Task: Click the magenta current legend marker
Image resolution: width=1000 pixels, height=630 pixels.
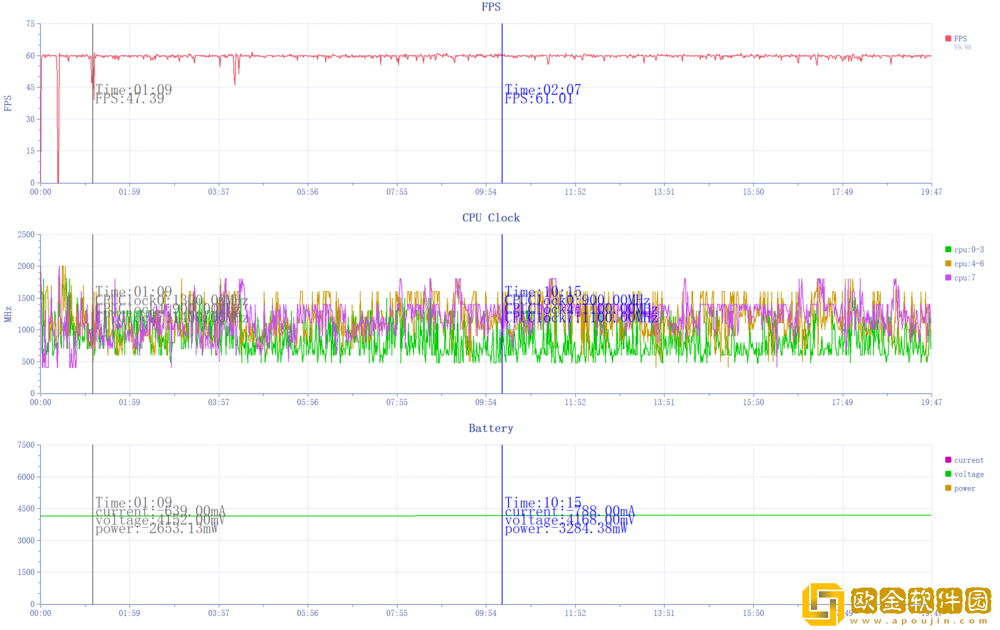Action: pyautogui.click(x=949, y=460)
